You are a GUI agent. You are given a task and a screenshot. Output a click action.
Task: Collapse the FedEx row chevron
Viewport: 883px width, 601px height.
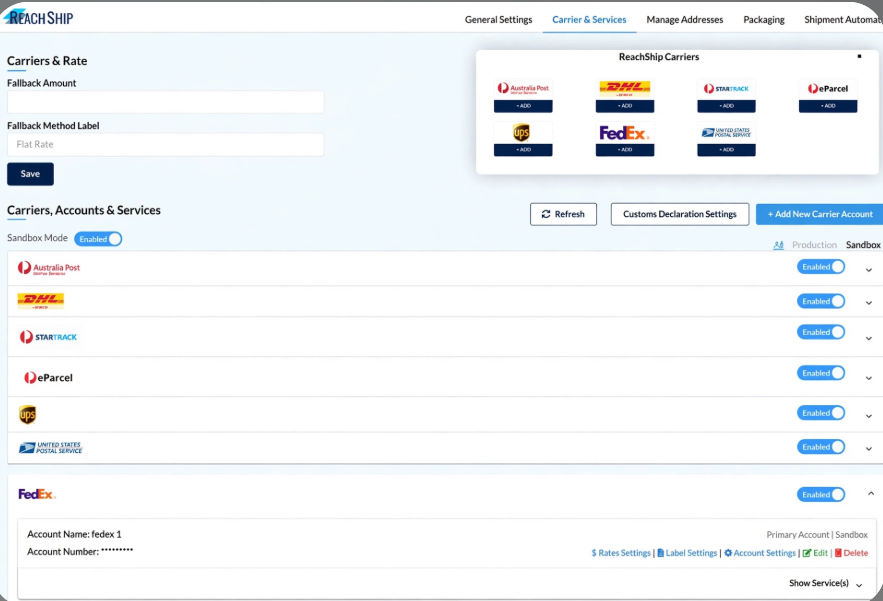click(x=871, y=493)
